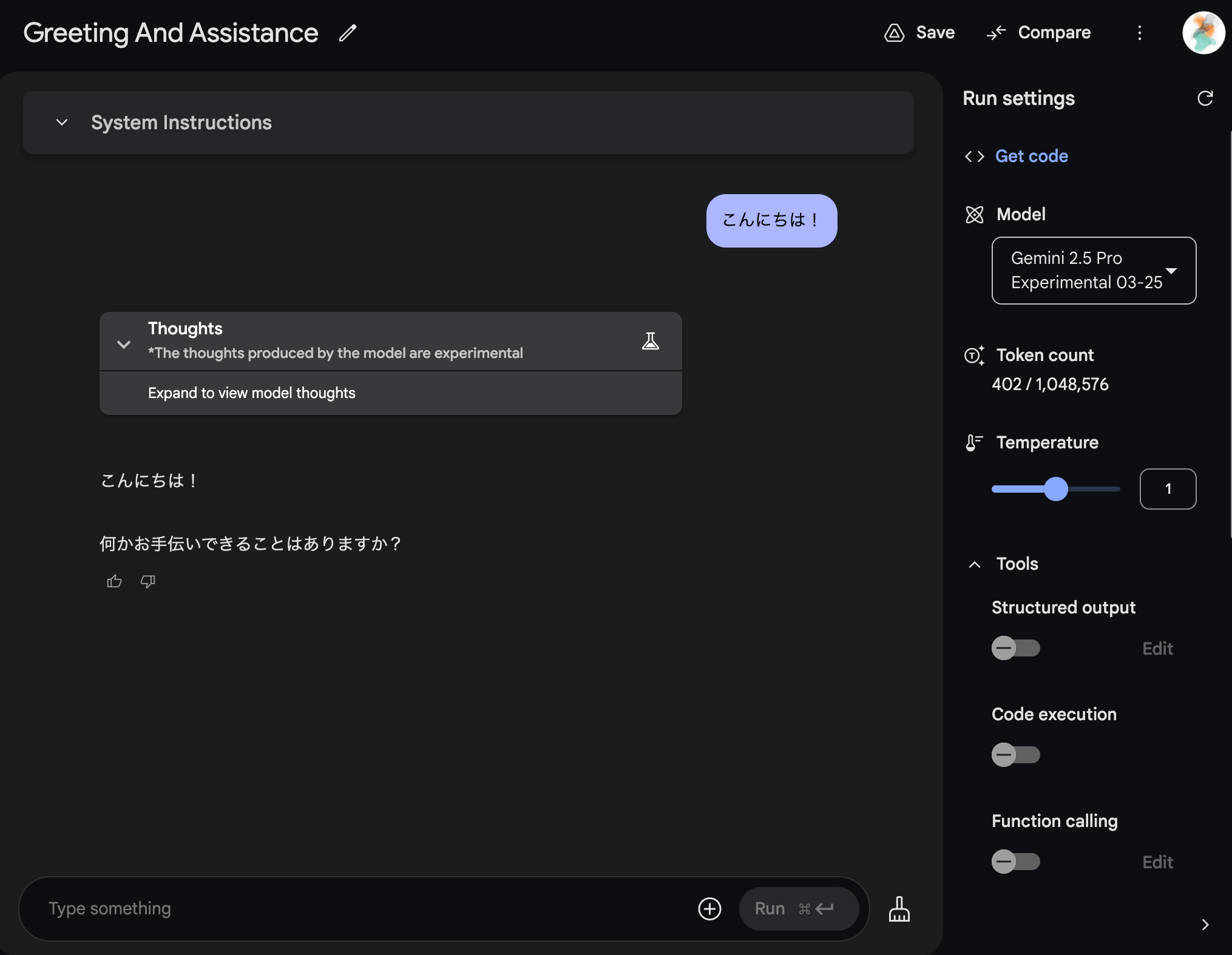This screenshot has width=1232, height=955.
Task: Click the Get code link
Action: point(1031,157)
